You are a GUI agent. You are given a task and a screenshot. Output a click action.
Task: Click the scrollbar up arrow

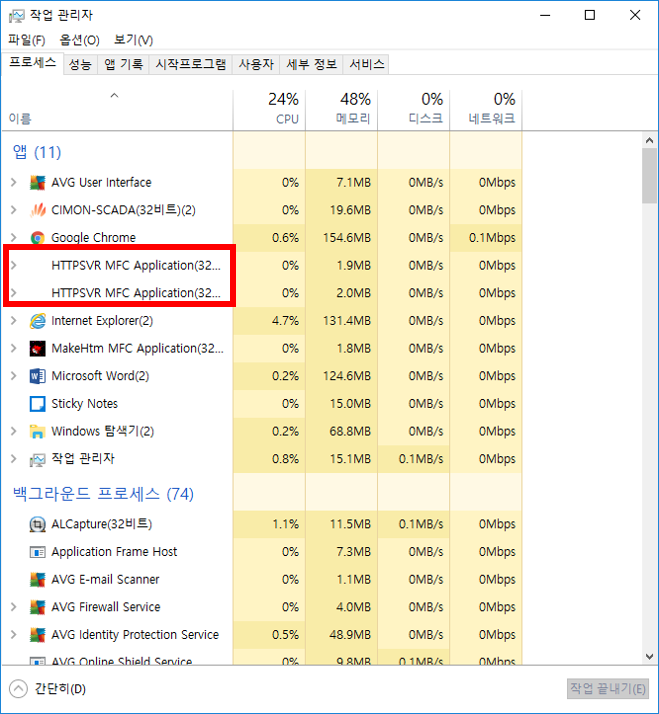coord(649,141)
